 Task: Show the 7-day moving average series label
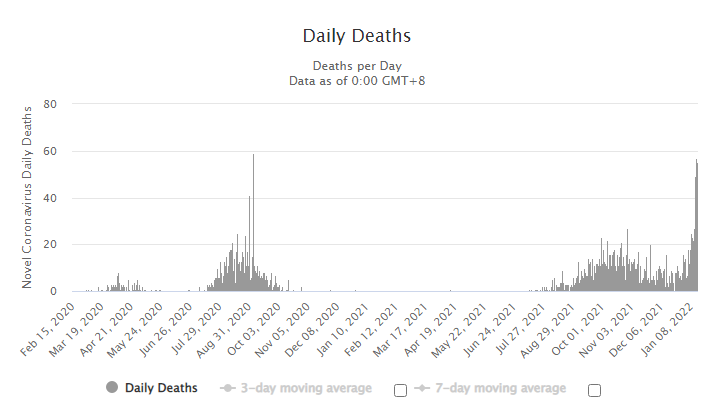coord(500,388)
